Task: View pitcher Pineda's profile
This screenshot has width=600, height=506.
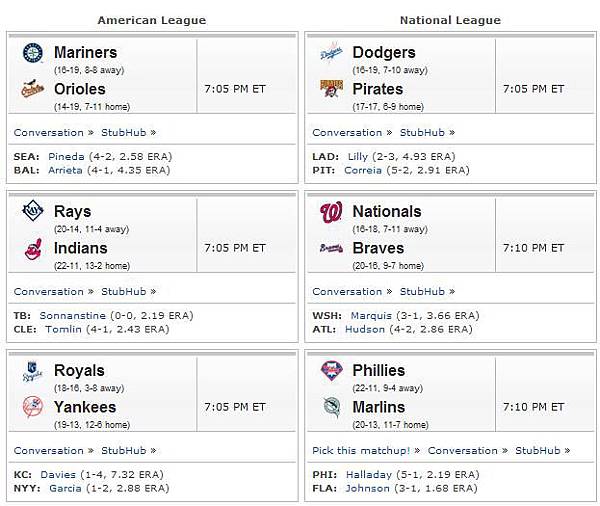Action: coord(66,157)
